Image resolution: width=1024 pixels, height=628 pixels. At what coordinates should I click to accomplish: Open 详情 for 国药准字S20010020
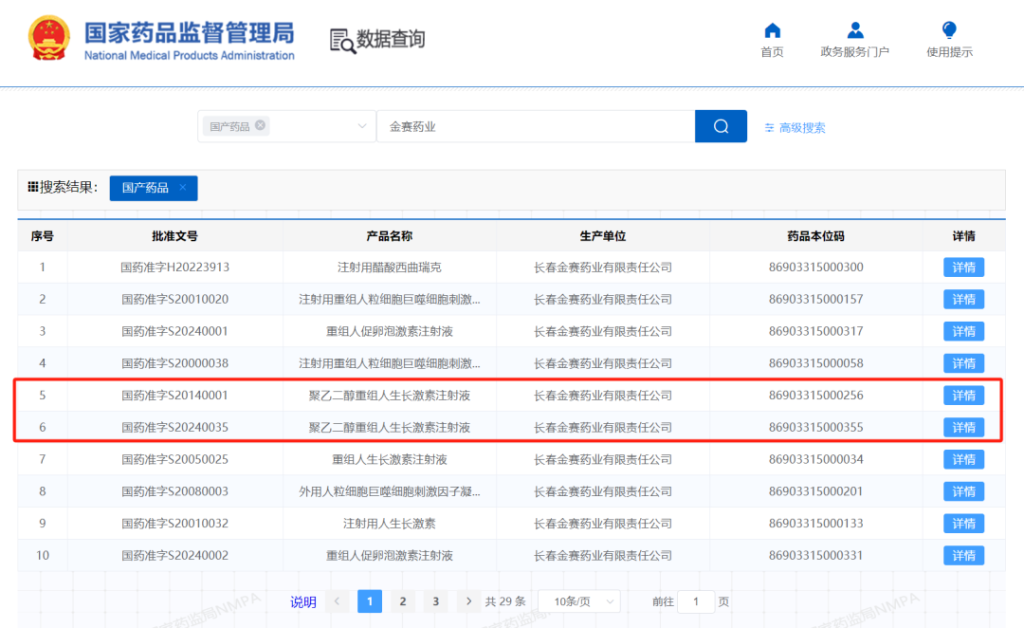pyautogui.click(x=963, y=299)
